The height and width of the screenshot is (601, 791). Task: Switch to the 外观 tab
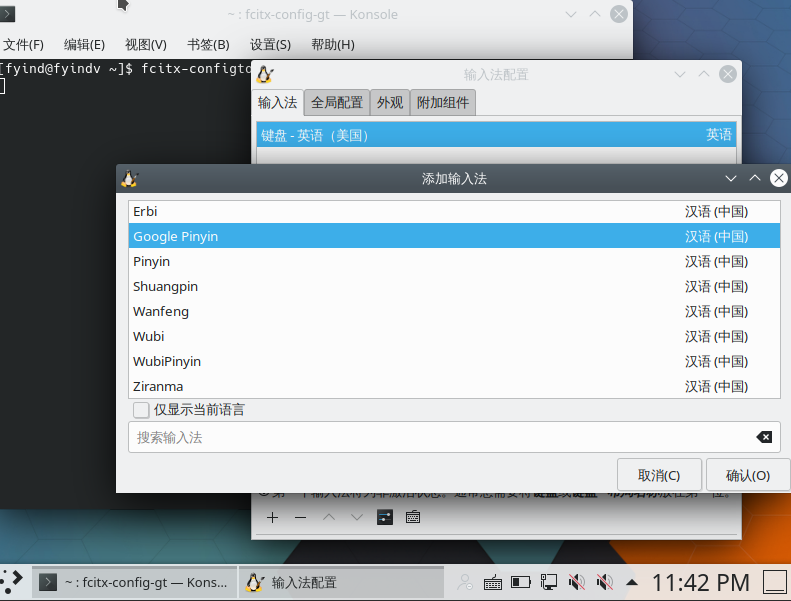(390, 103)
